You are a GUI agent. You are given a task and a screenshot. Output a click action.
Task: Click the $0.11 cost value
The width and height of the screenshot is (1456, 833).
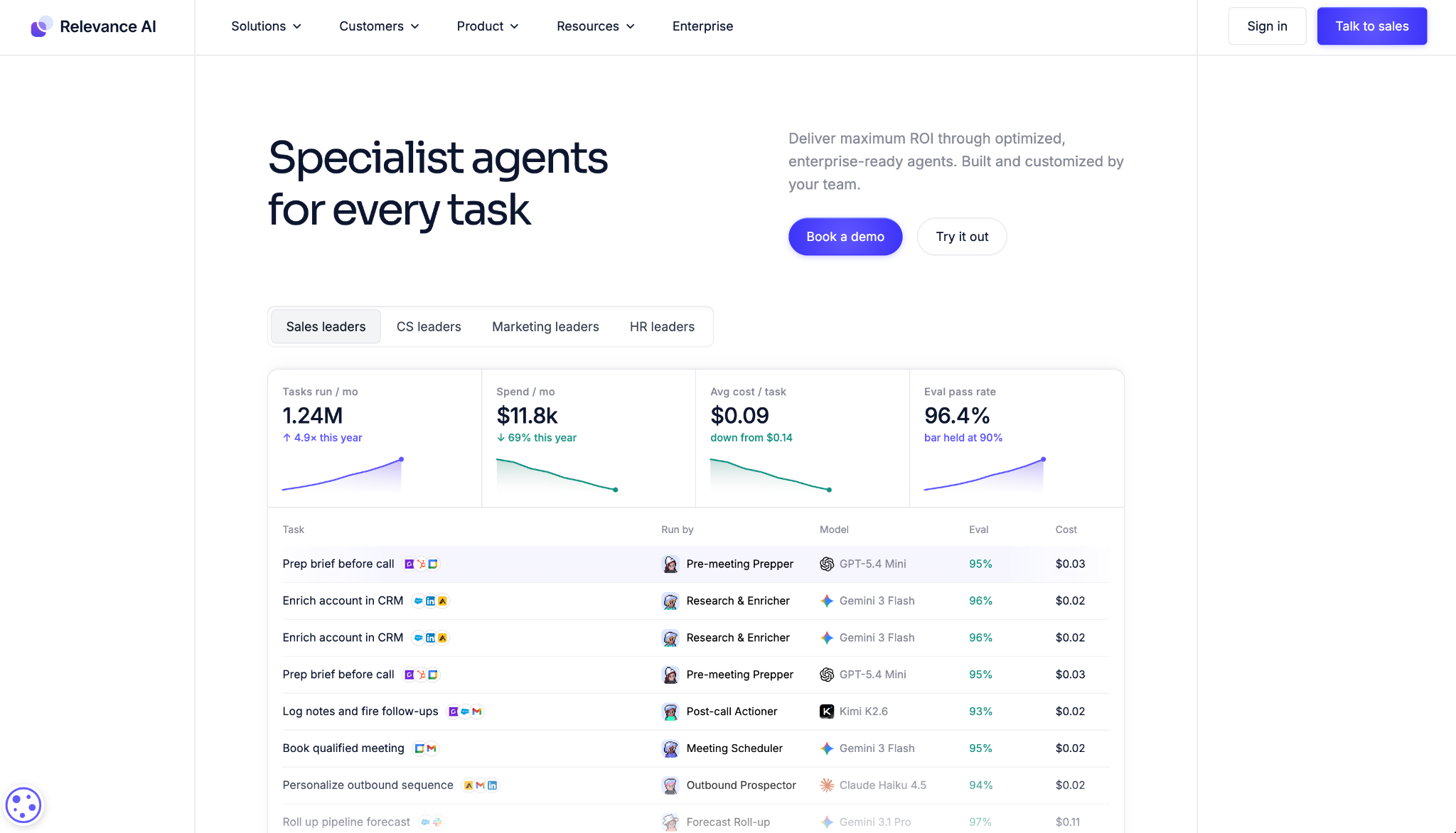[x=1068, y=822]
